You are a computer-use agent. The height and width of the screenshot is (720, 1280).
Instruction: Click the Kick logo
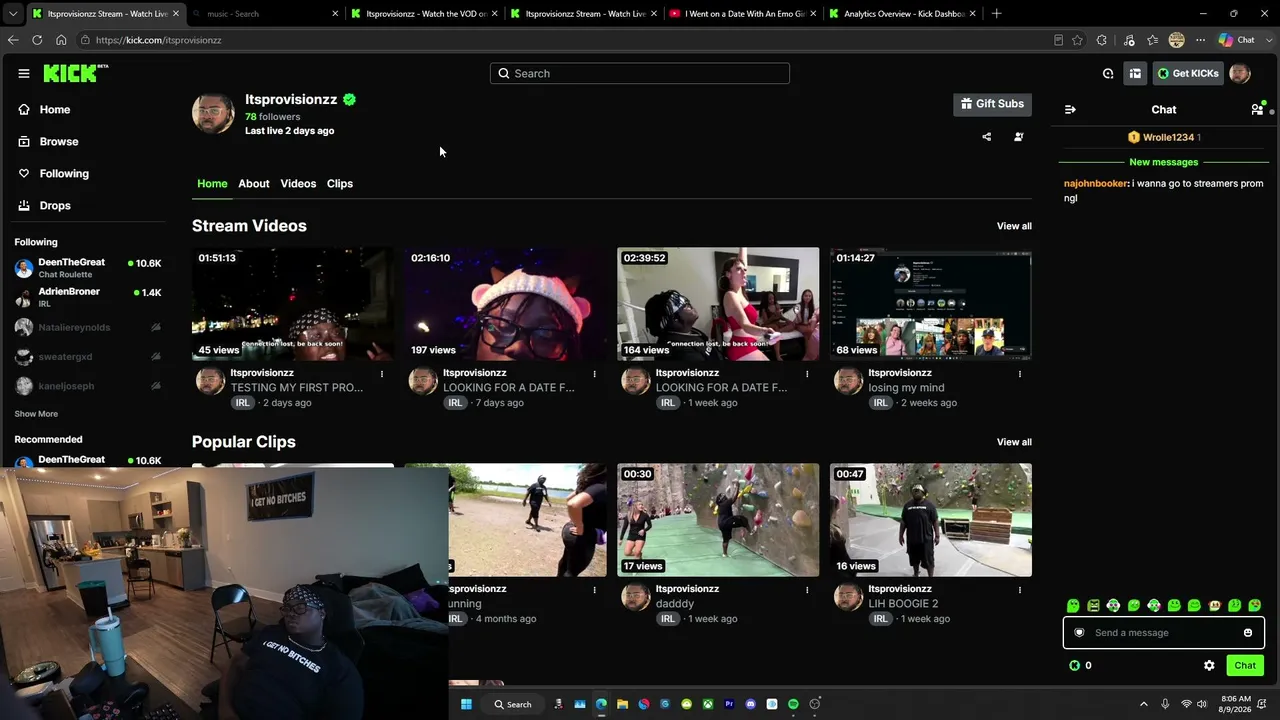click(x=75, y=73)
